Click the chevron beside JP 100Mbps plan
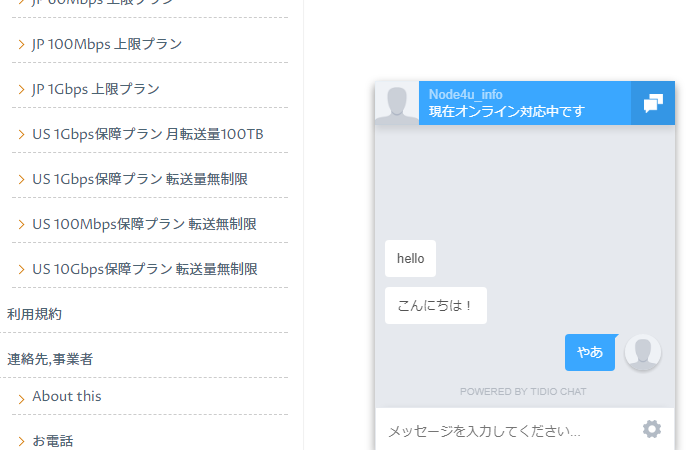Screen dimensions: 687x450 click(x=21, y=44)
